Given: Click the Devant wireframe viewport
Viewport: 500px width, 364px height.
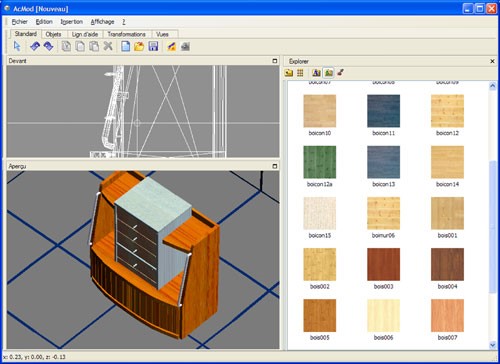Looking at the screenshot, I should 143,111.
